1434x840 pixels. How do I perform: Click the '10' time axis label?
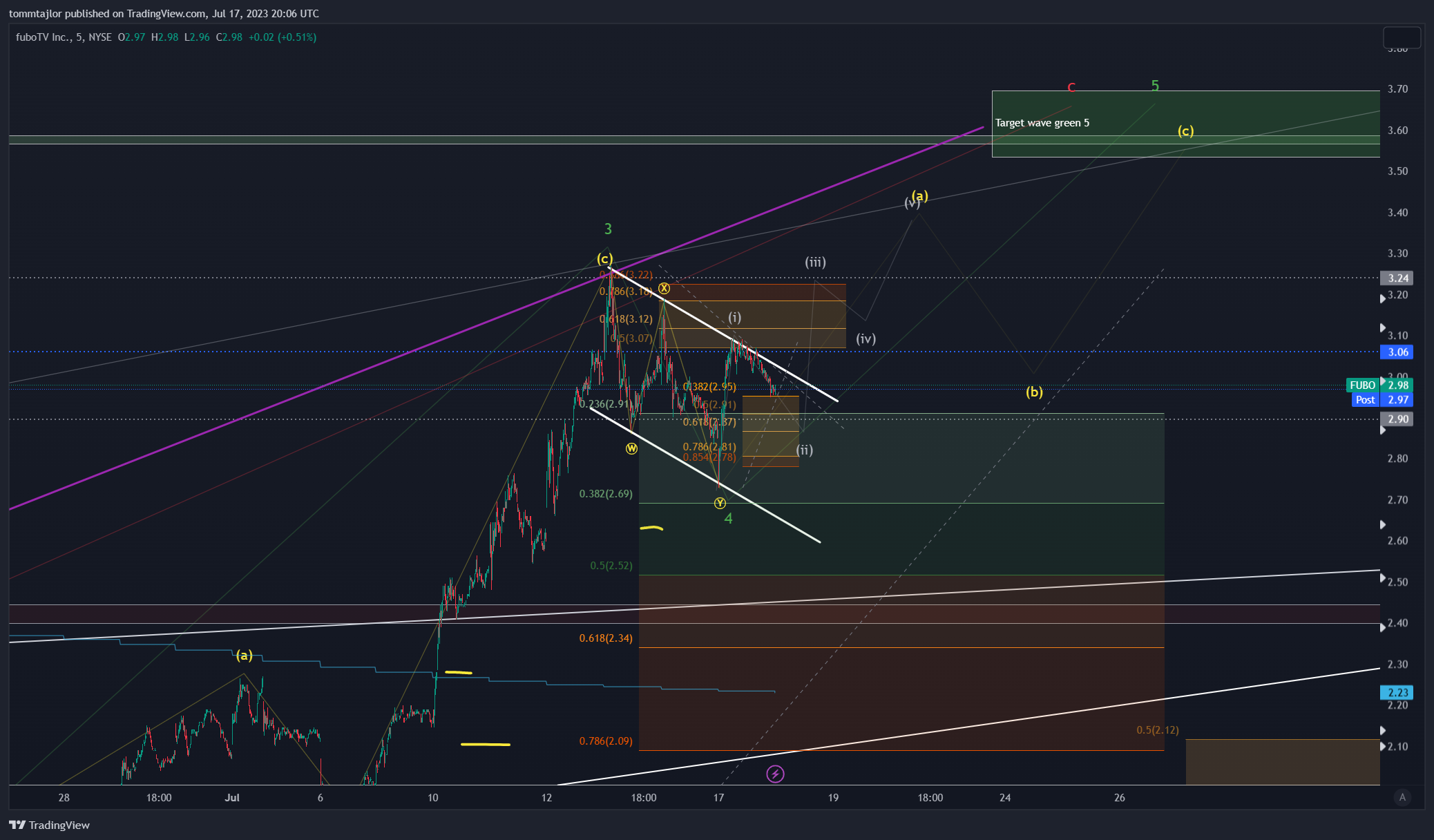pos(433,798)
